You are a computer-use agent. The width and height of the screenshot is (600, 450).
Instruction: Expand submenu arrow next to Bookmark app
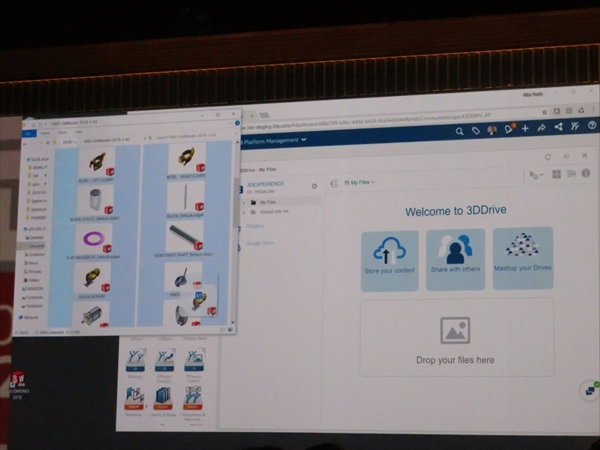coord(146,406)
